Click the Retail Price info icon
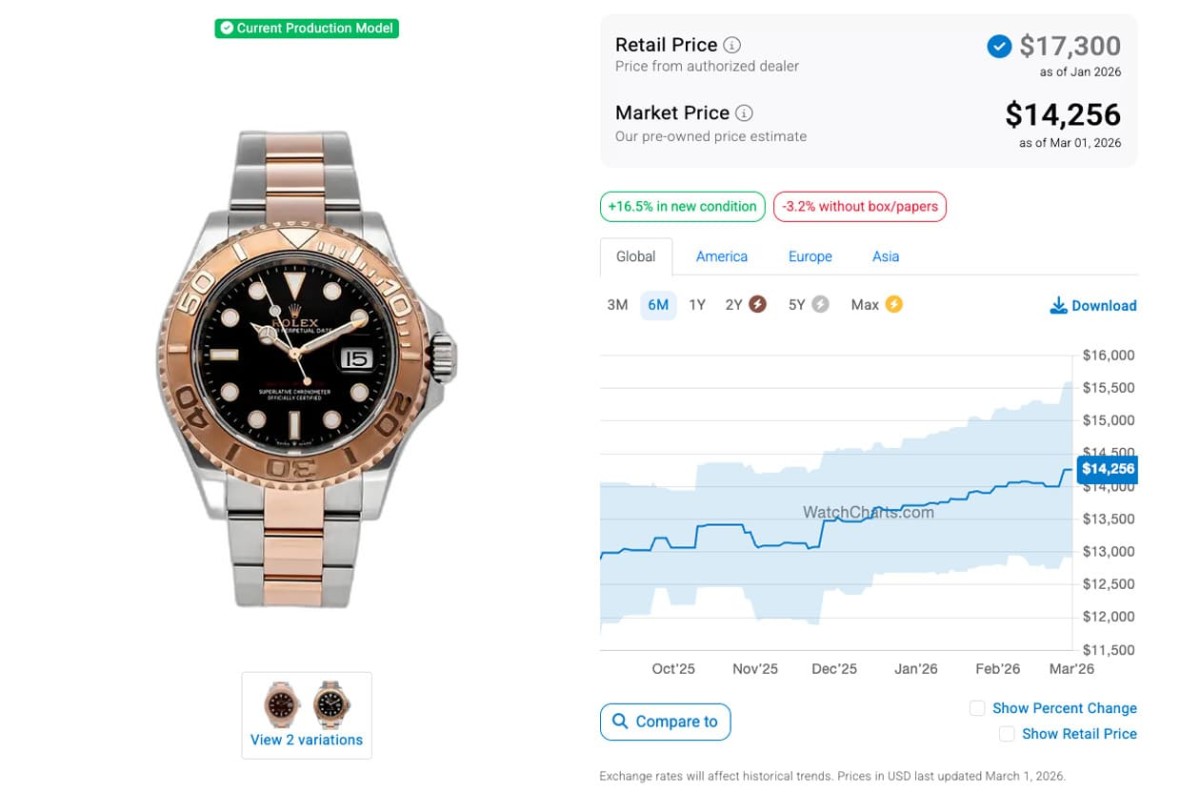The height and width of the screenshot is (794, 1200). click(x=732, y=45)
